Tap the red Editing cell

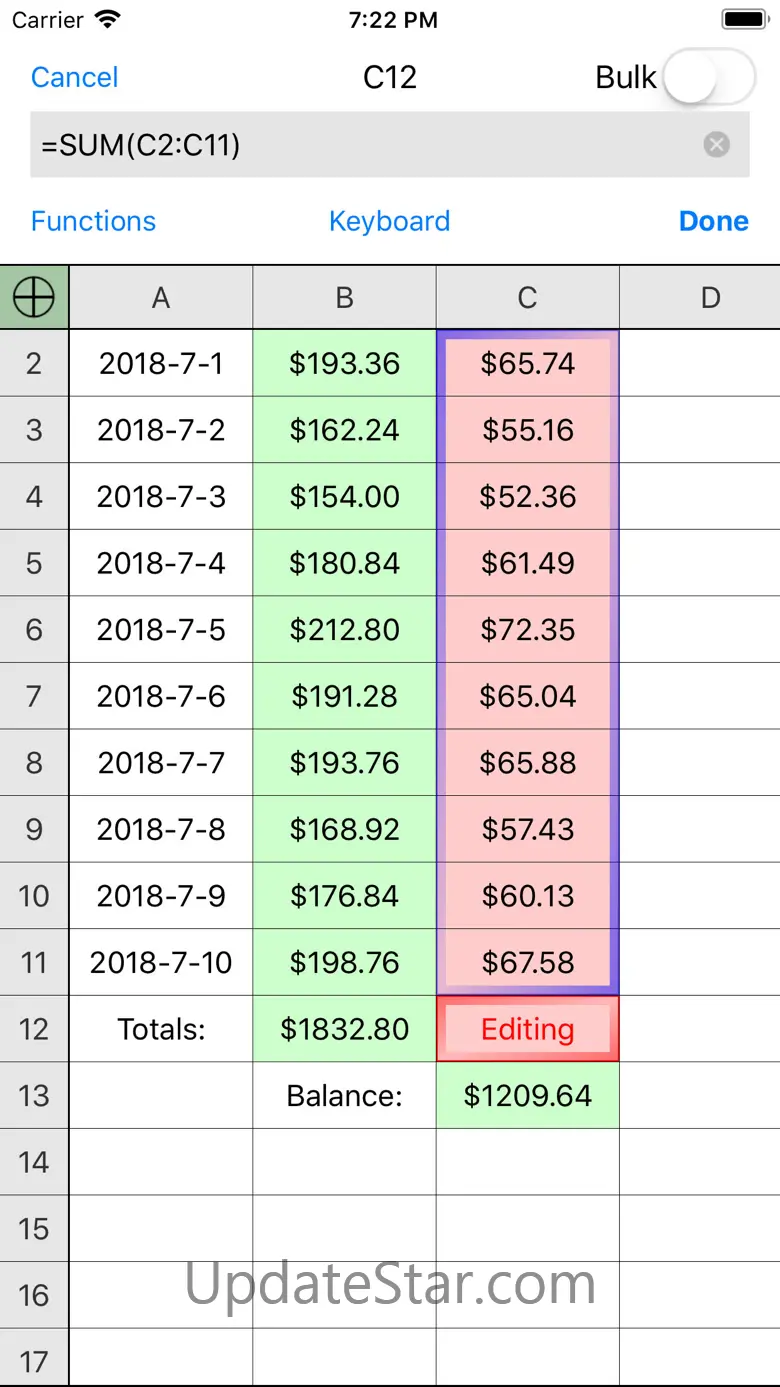(527, 1029)
